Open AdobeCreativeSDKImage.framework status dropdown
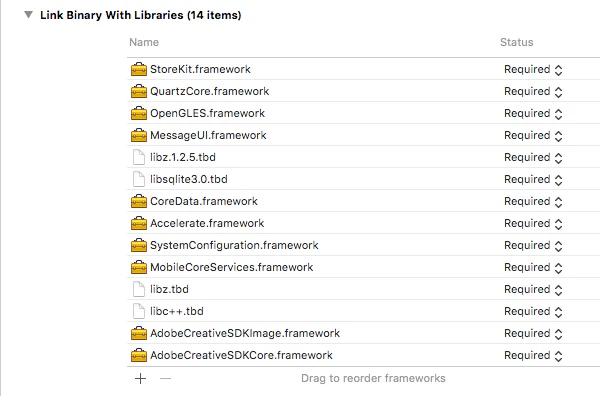Screen dimensions: 600x396 [533, 334]
